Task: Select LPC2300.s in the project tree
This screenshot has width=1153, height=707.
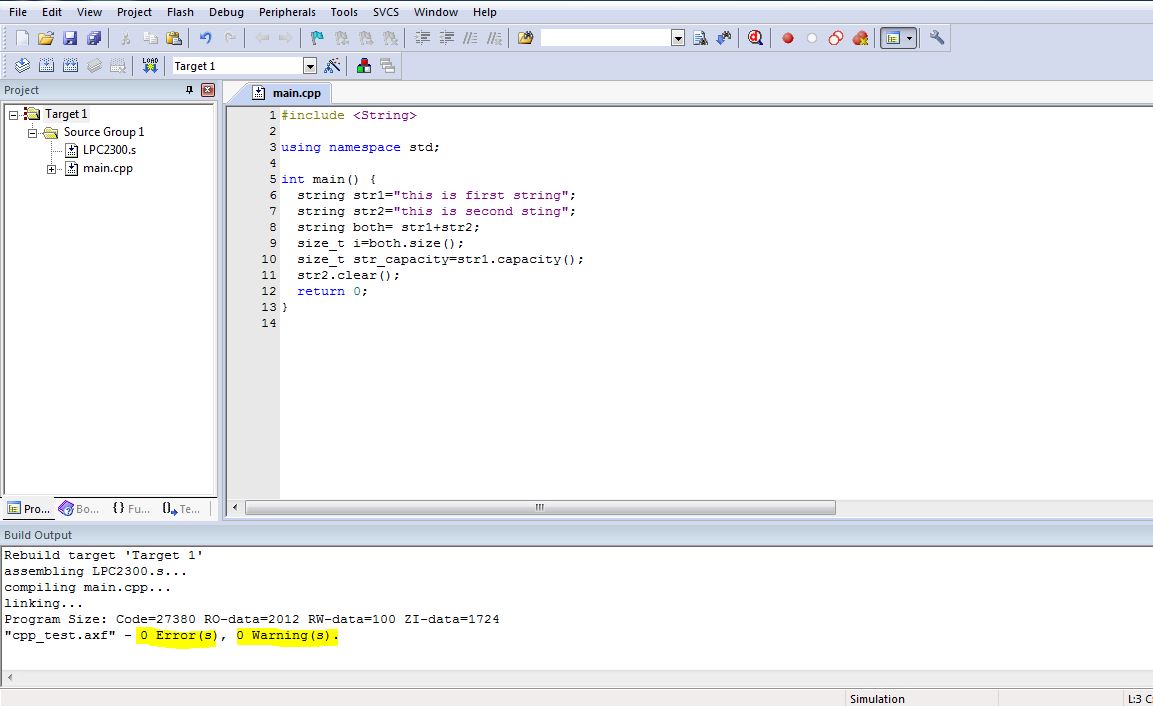Action: (x=108, y=150)
